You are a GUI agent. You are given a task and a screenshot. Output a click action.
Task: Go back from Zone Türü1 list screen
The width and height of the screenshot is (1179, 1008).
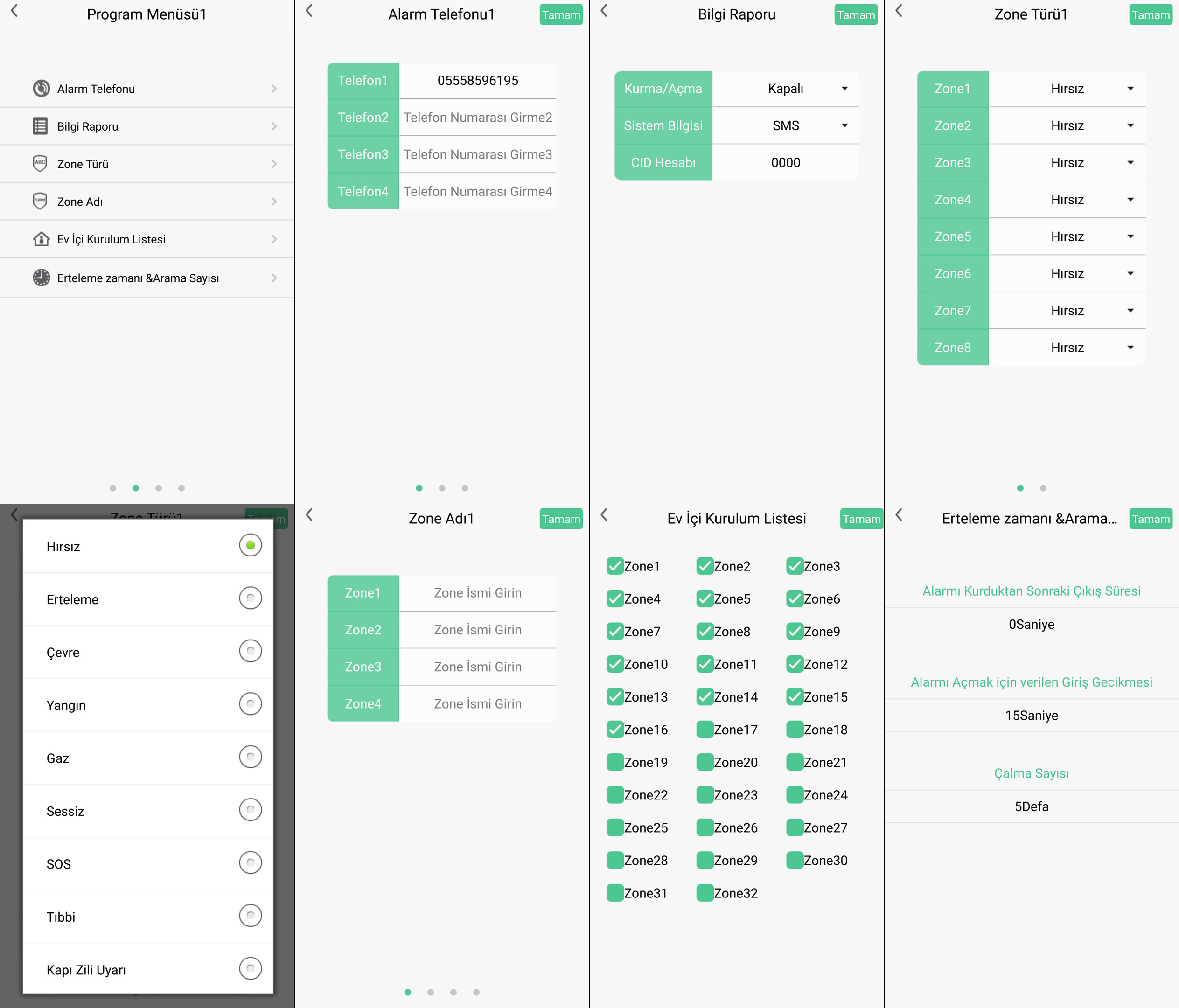coord(899,11)
